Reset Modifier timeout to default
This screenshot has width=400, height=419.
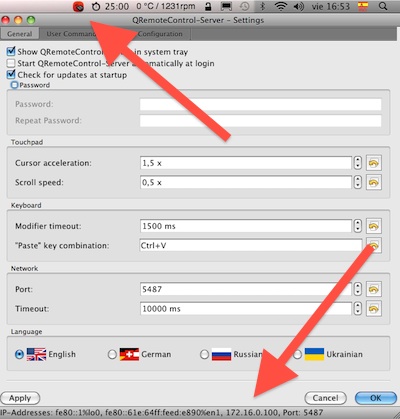tap(374, 226)
